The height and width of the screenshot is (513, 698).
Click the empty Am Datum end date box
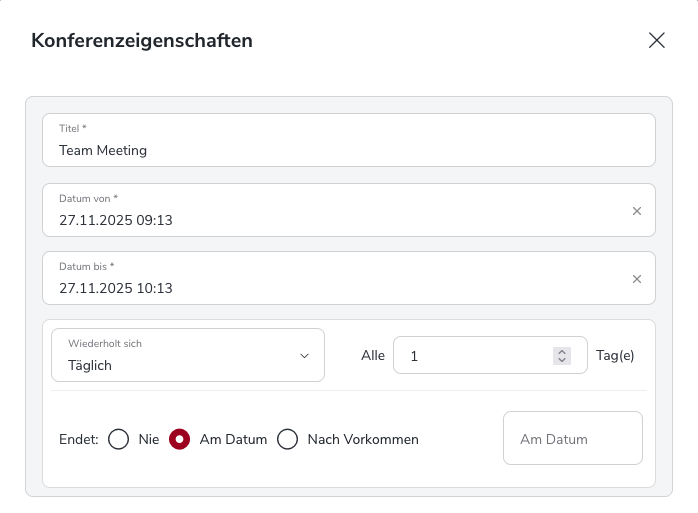tap(572, 439)
